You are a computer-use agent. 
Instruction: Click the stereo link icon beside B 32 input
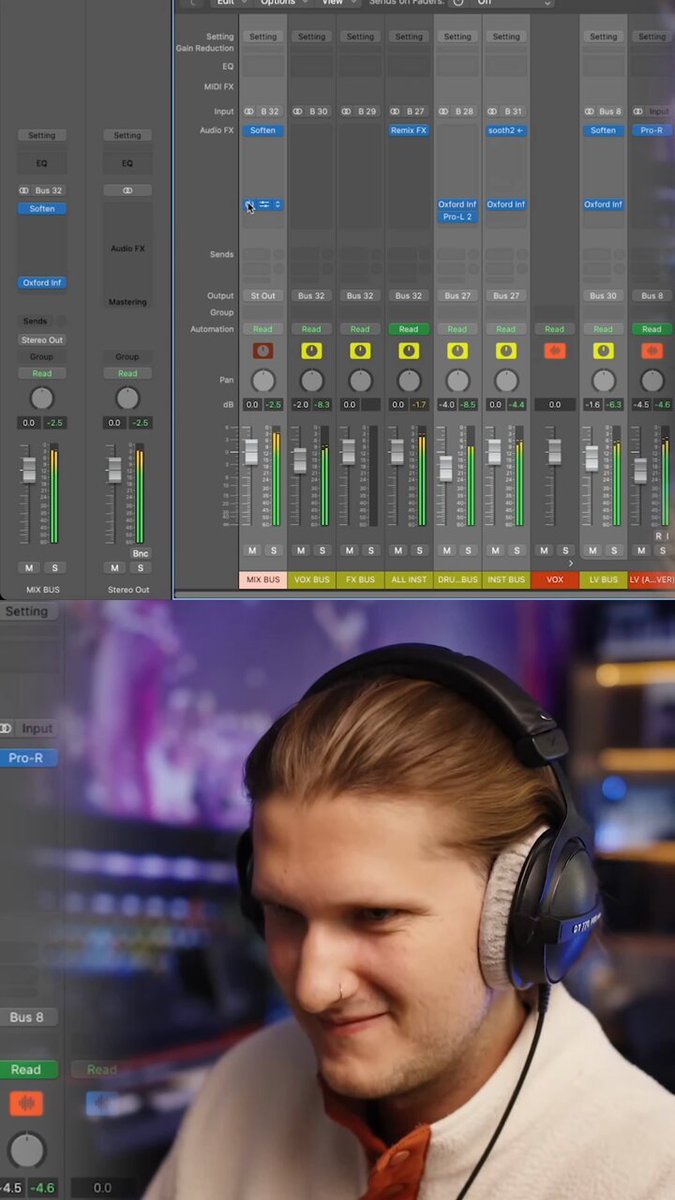point(250,112)
